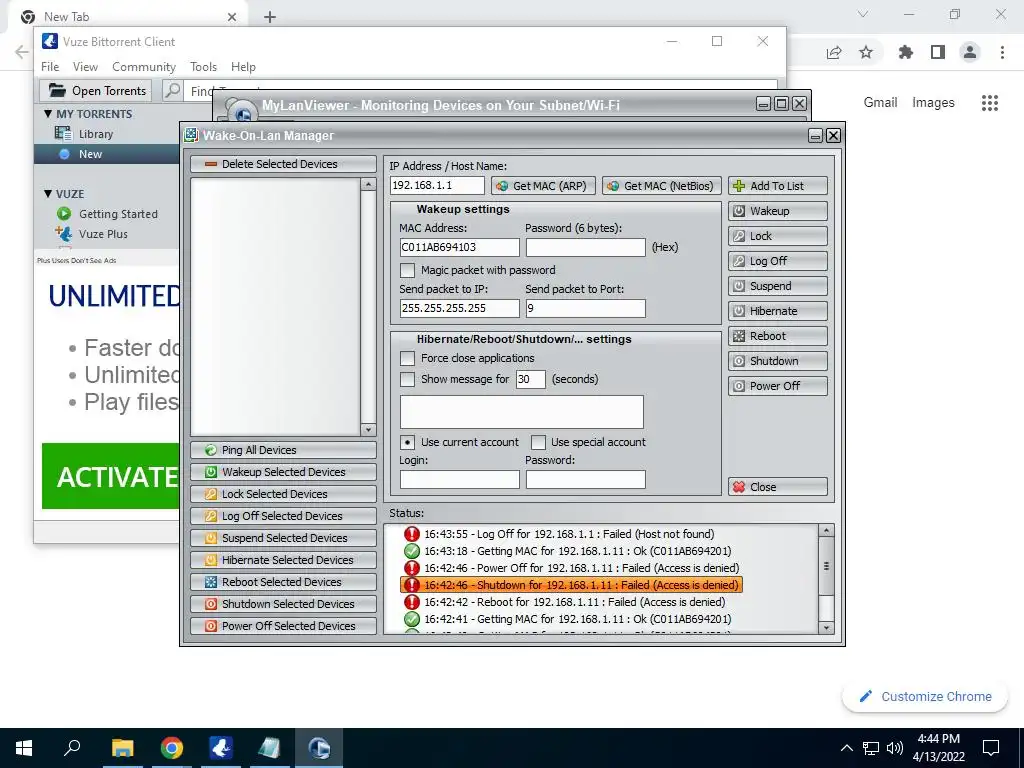This screenshot has width=1024, height=768.
Task: Click Reboot Selected Devices
Action: pyautogui.click(x=283, y=582)
